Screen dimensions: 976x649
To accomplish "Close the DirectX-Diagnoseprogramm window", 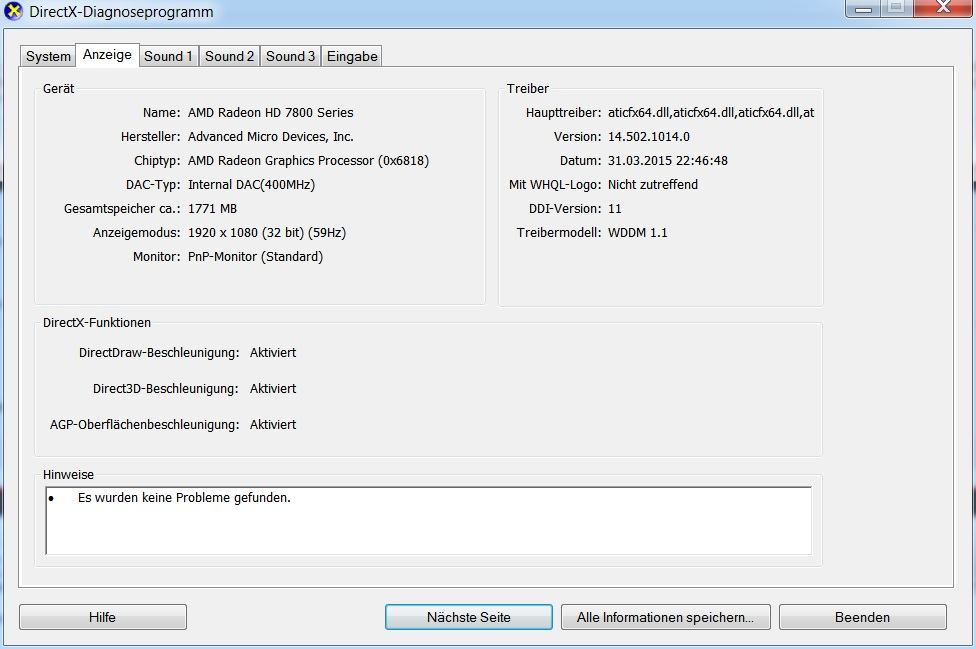I will [944, 8].
